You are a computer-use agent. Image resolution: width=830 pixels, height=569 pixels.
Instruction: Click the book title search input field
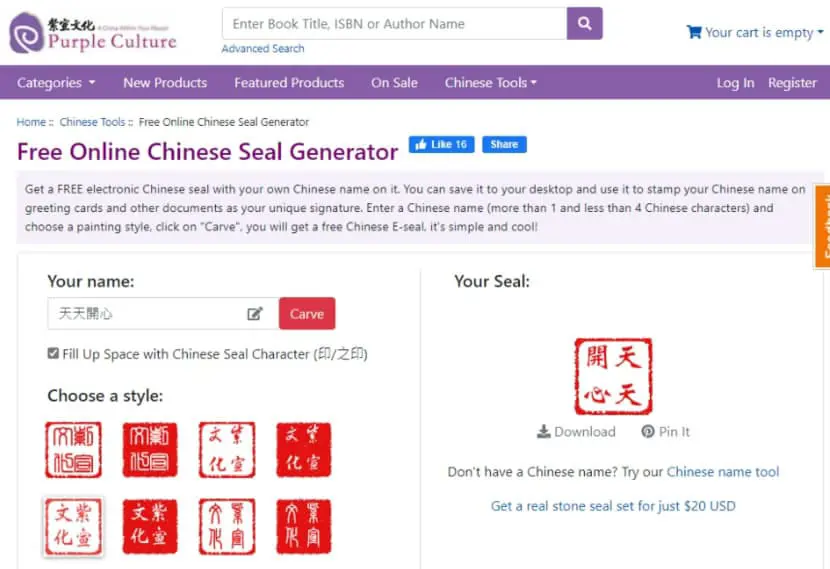(394, 24)
